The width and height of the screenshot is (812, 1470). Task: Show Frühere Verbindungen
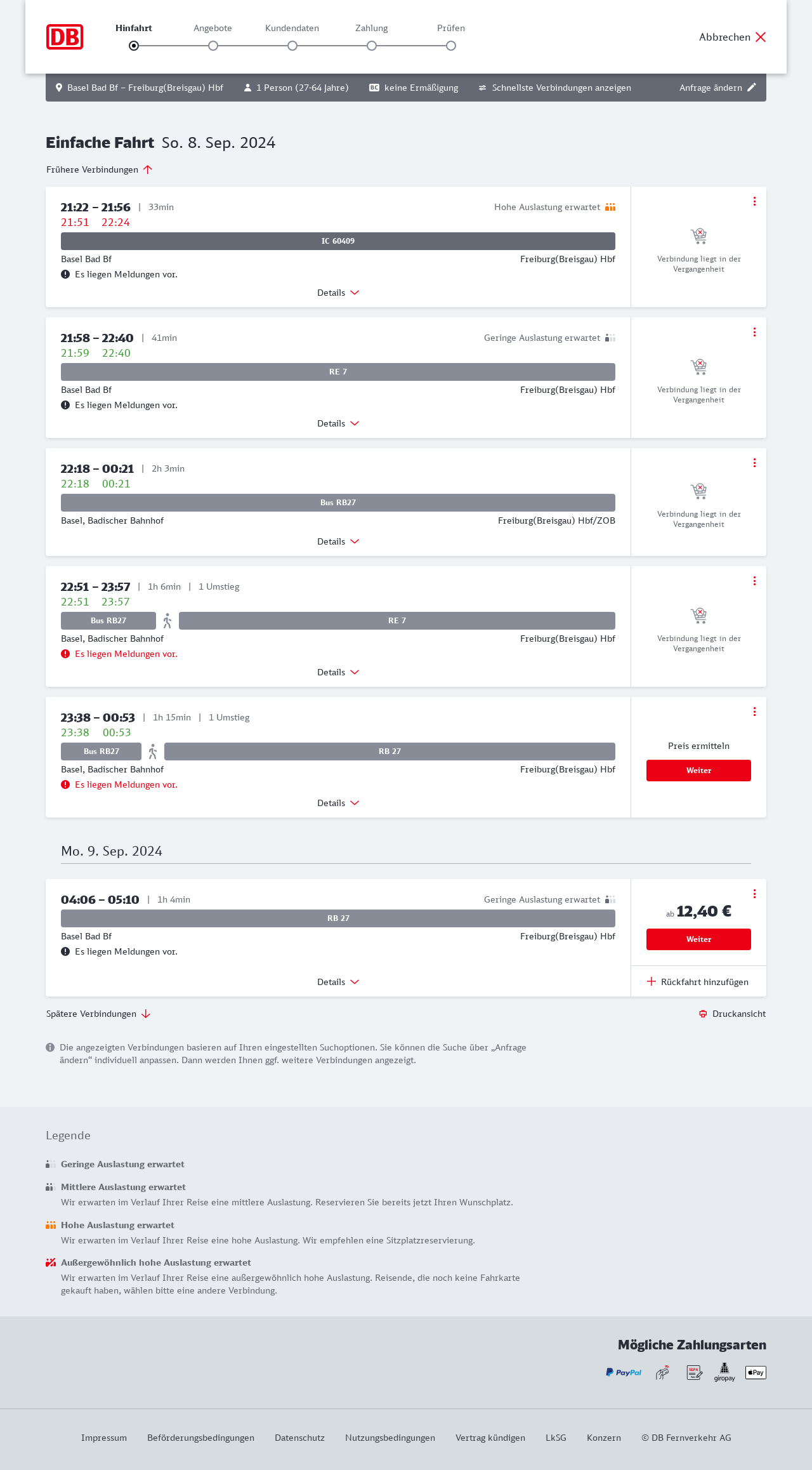point(100,169)
